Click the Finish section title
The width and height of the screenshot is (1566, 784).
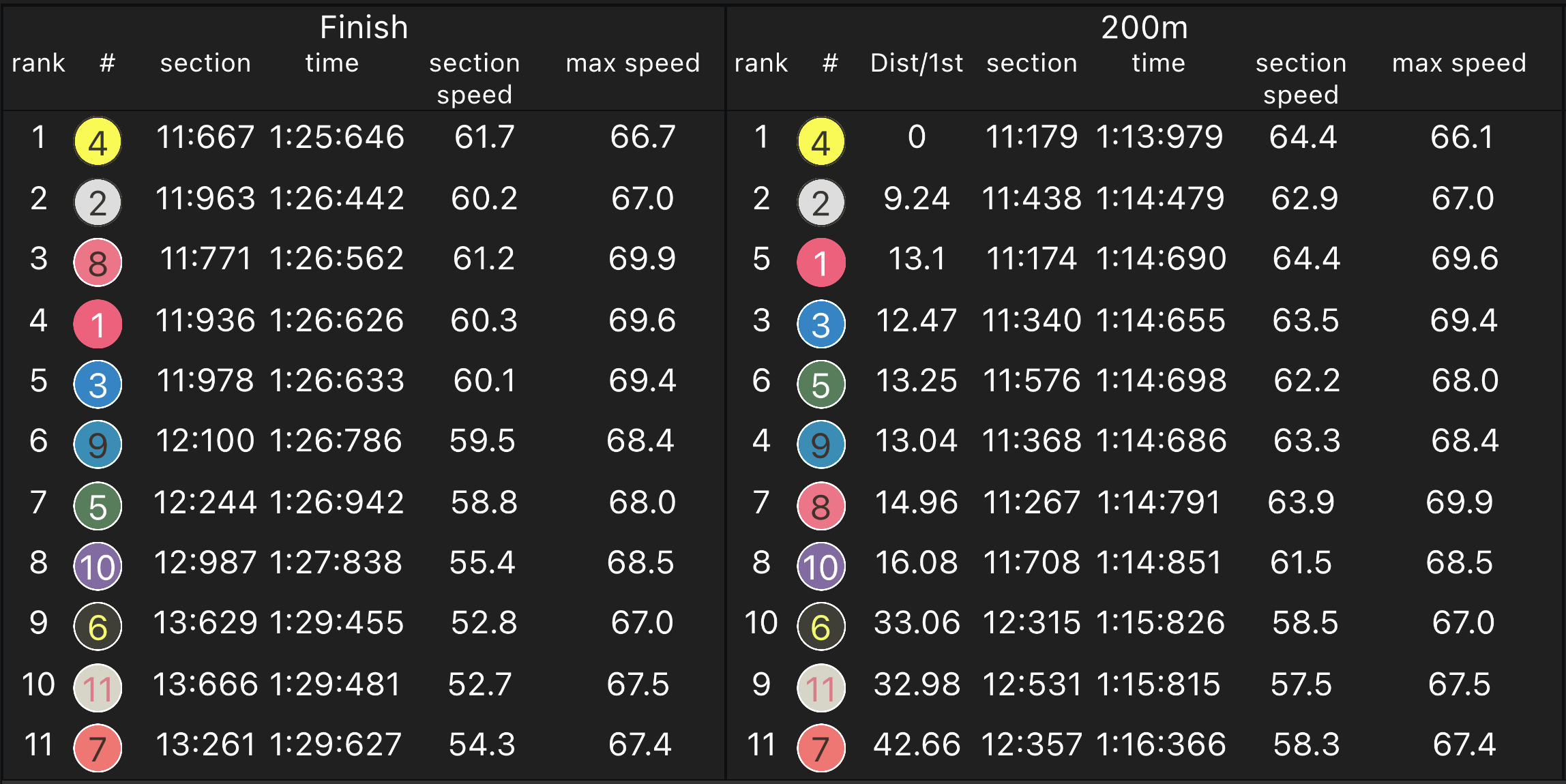[364, 28]
